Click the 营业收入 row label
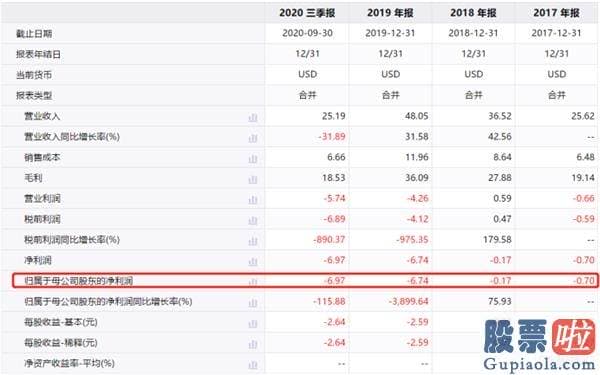This screenshot has height=375, width=600. pyautogui.click(x=42, y=116)
